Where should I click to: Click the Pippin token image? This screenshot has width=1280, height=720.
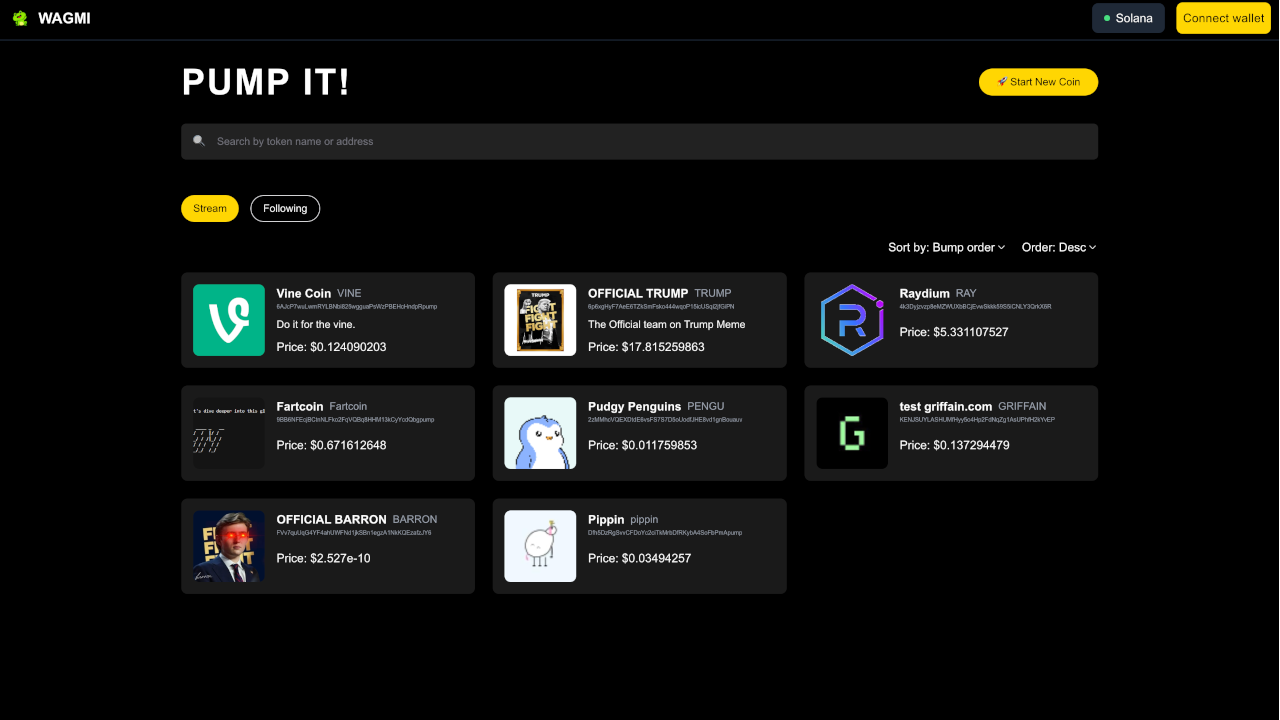(x=540, y=546)
